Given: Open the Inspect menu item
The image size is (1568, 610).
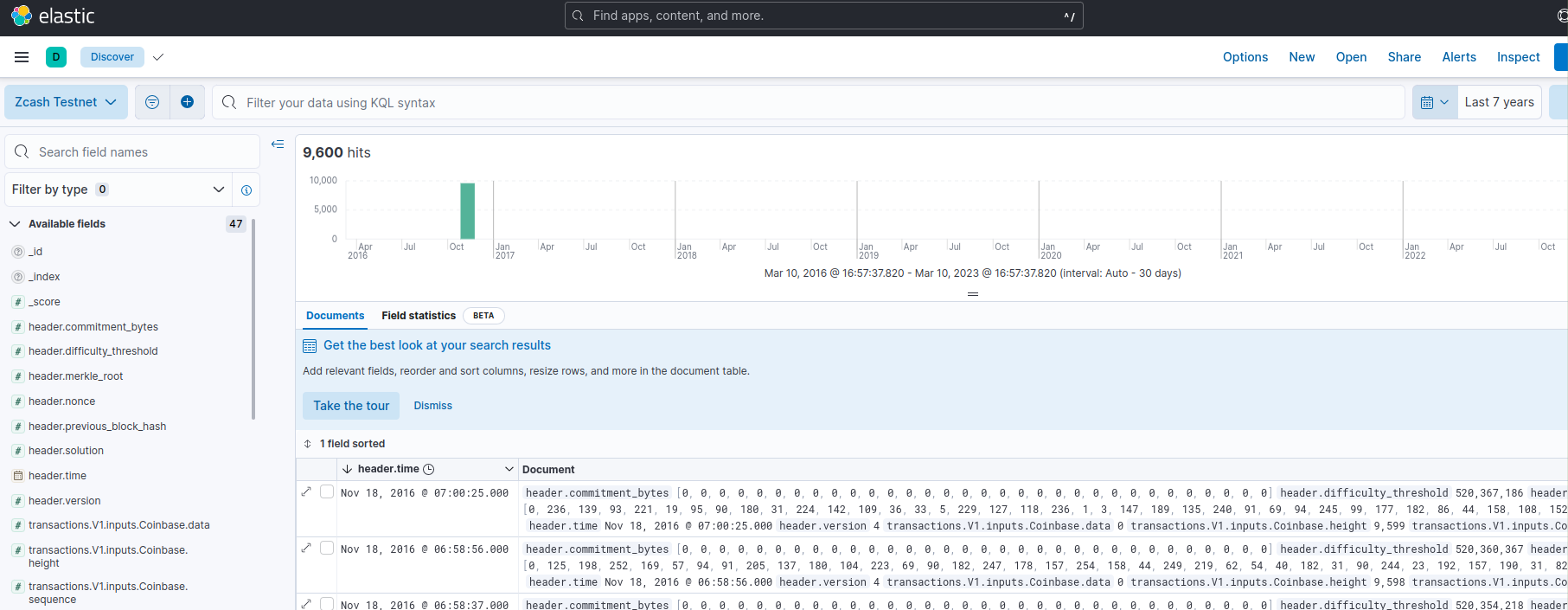Looking at the screenshot, I should click(x=1518, y=57).
